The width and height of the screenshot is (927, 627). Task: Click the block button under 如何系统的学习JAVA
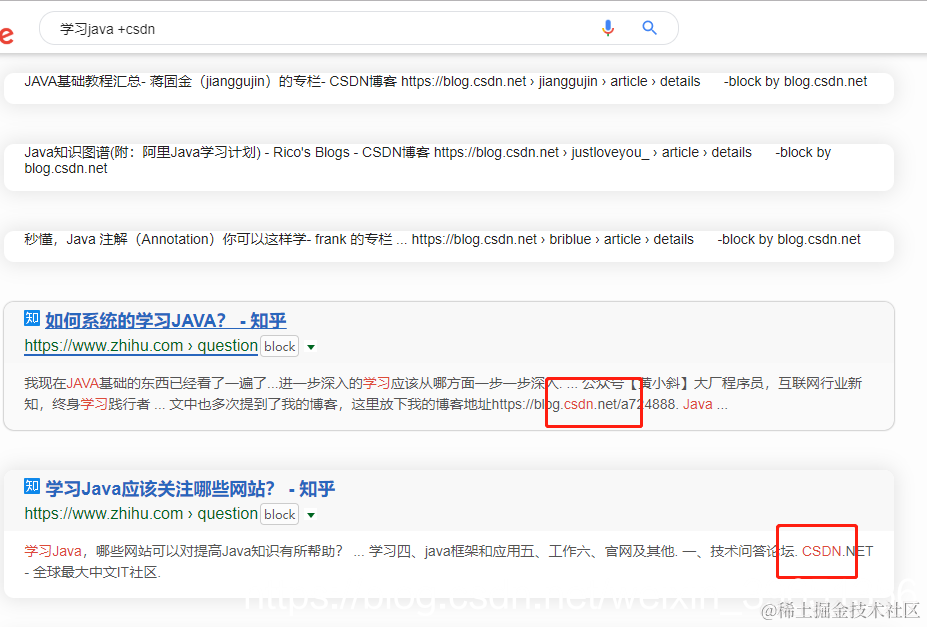click(x=279, y=346)
